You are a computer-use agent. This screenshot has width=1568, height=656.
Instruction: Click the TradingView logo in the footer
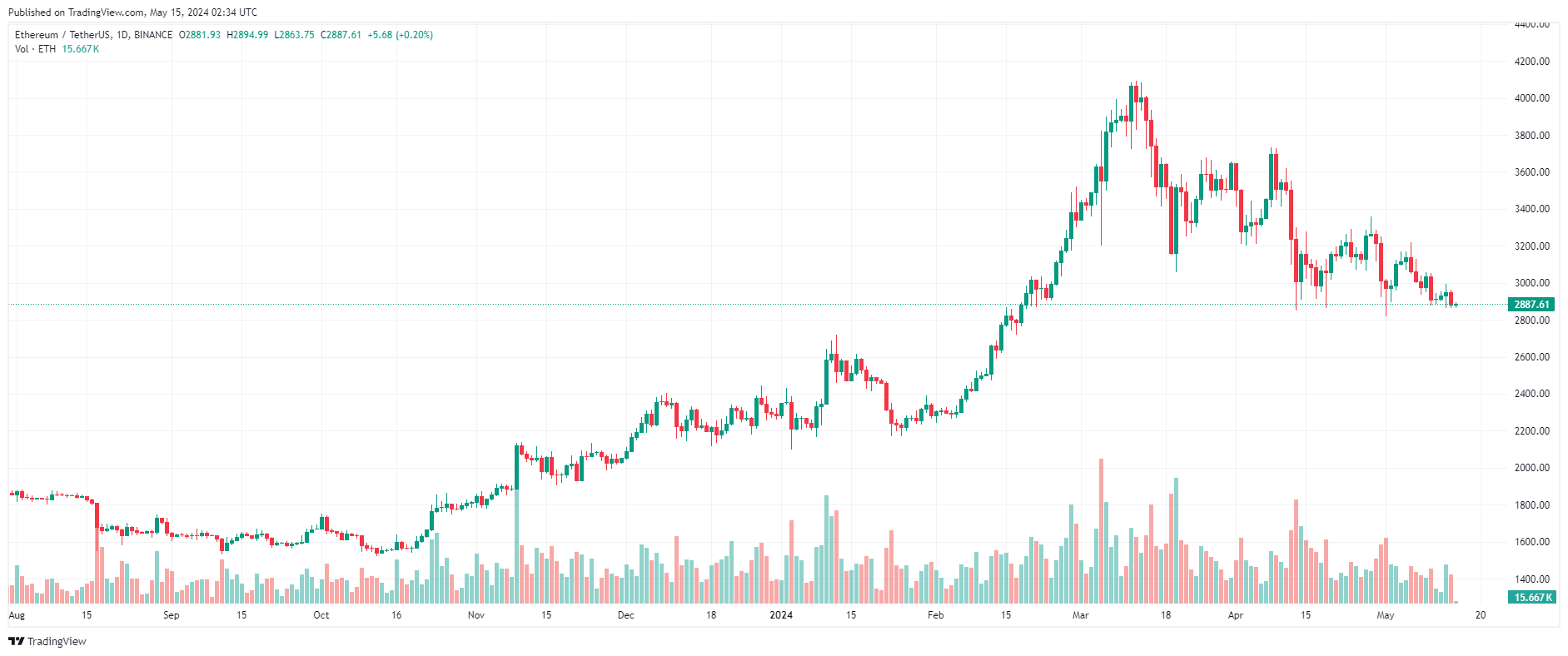47,641
